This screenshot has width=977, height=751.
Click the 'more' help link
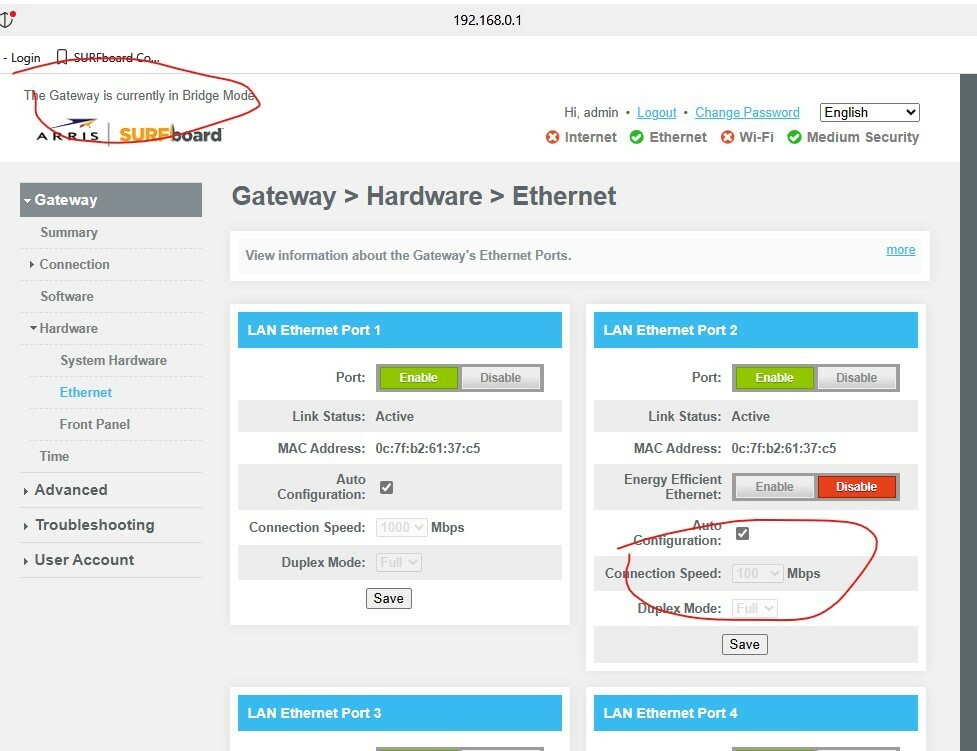click(900, 249)
